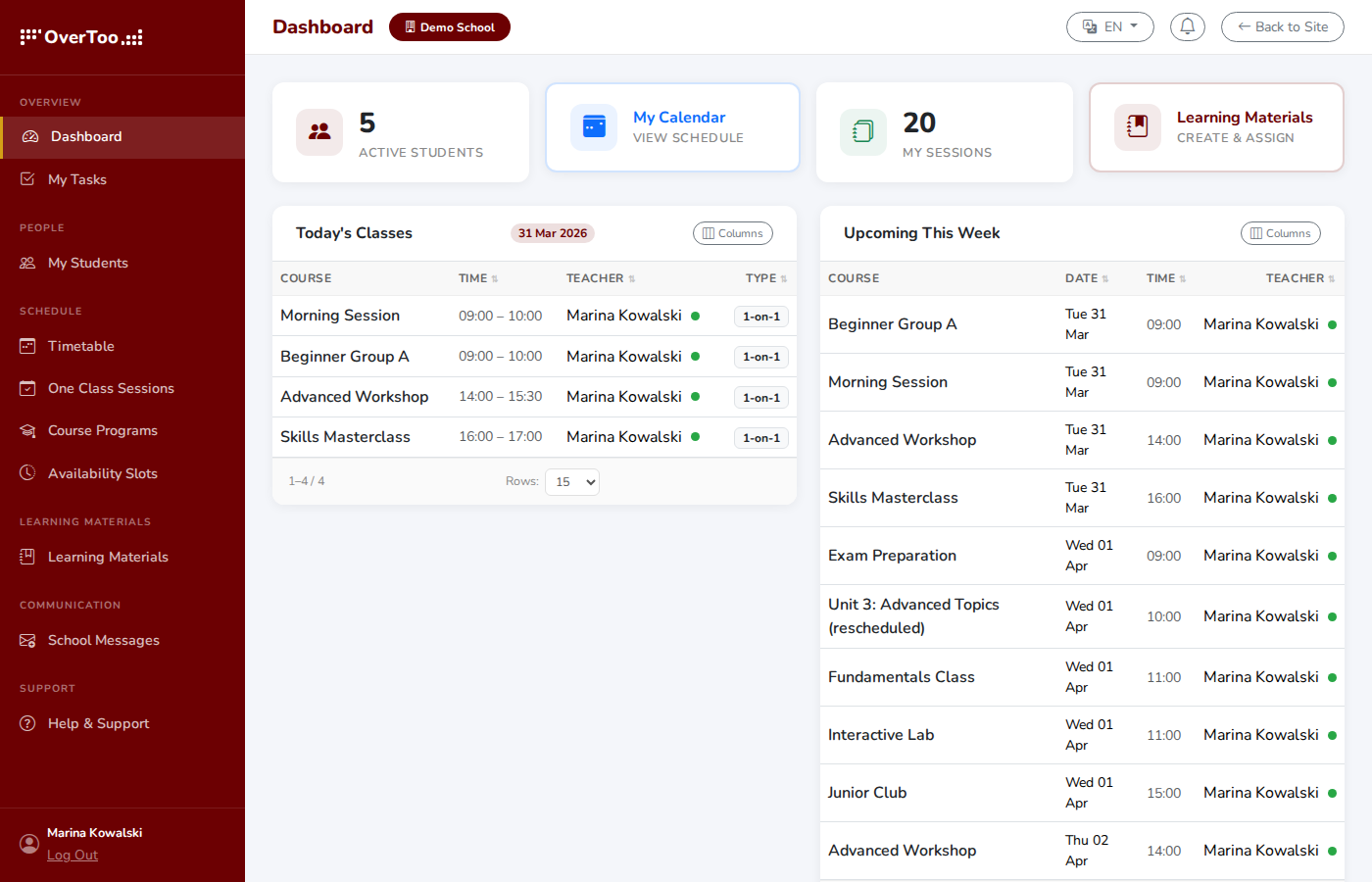
Task: Click the Timetable calendar icon
Action: (26, 346)
